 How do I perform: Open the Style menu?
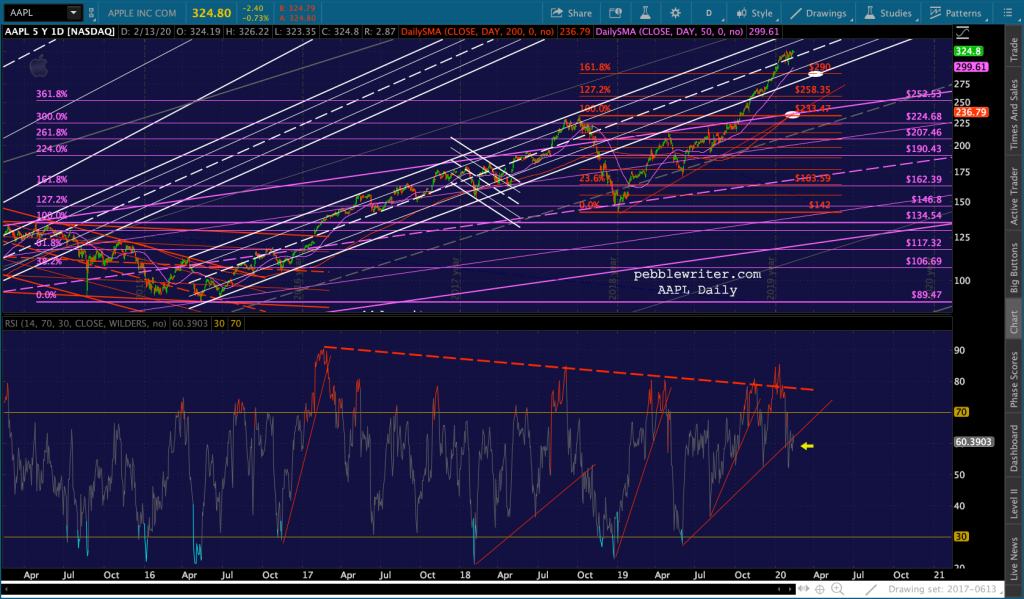(x=755, y=13)
